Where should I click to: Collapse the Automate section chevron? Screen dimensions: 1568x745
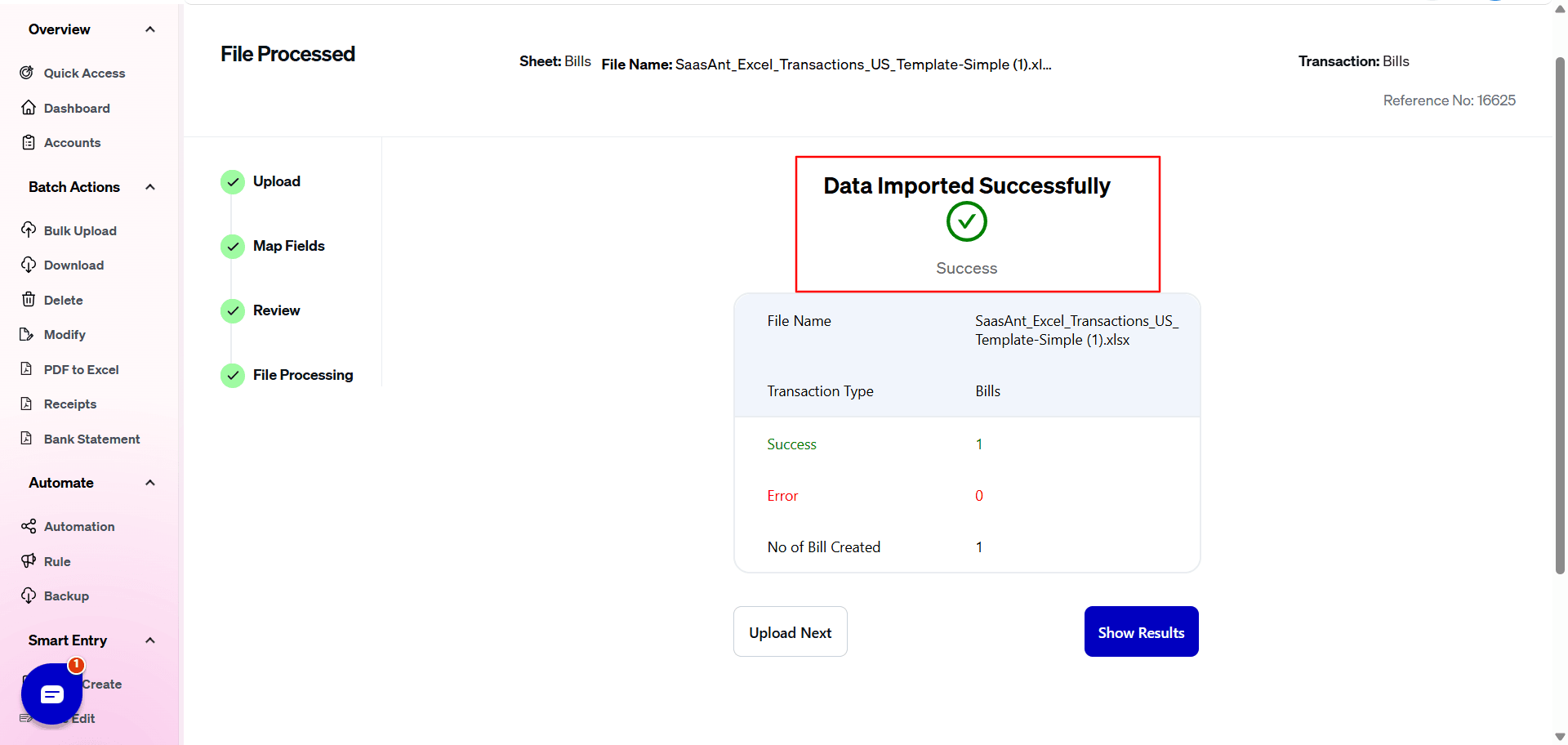pyautogui.click(x=150, y=483)
